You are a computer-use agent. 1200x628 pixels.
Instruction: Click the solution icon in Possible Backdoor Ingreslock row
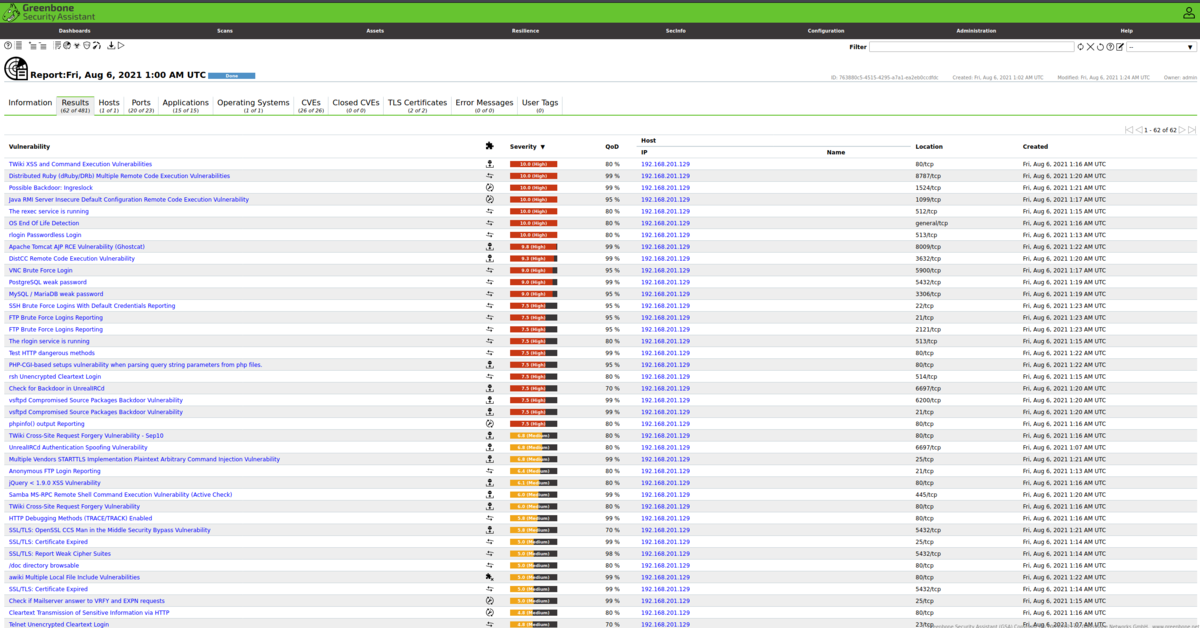pyautogui.click(x=490, y=187)
